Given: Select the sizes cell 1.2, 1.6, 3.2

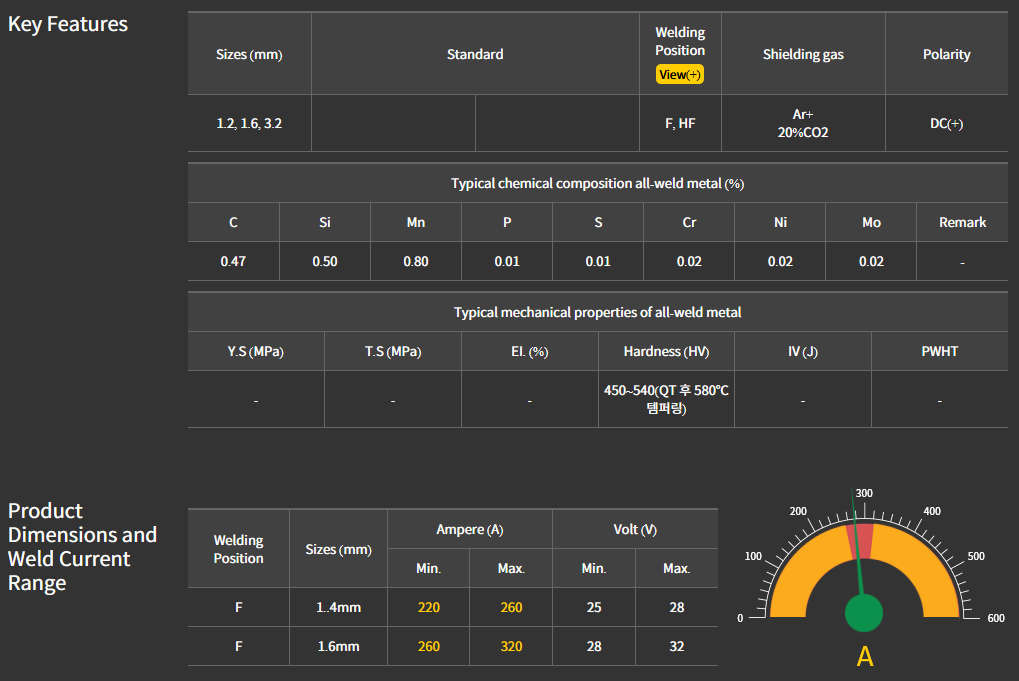Looking at the screenshot, I should pos(249,124).
